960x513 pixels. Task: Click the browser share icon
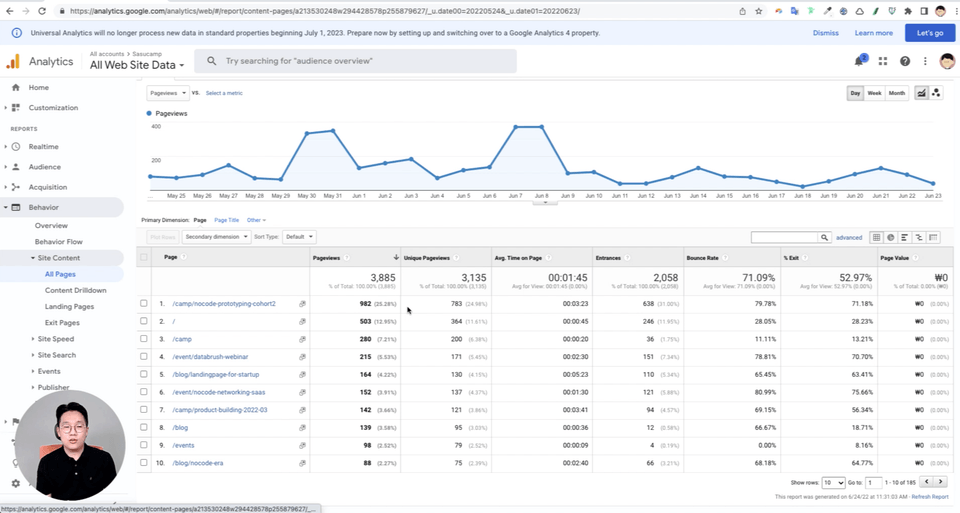pyautogui.click(x=742, y=11)
